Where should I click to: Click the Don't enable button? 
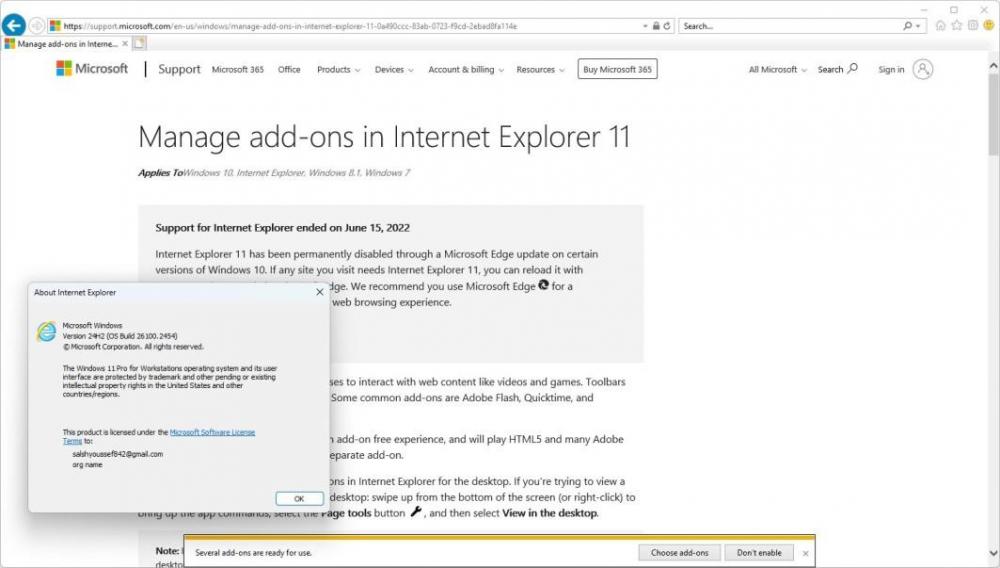point(760,552)
